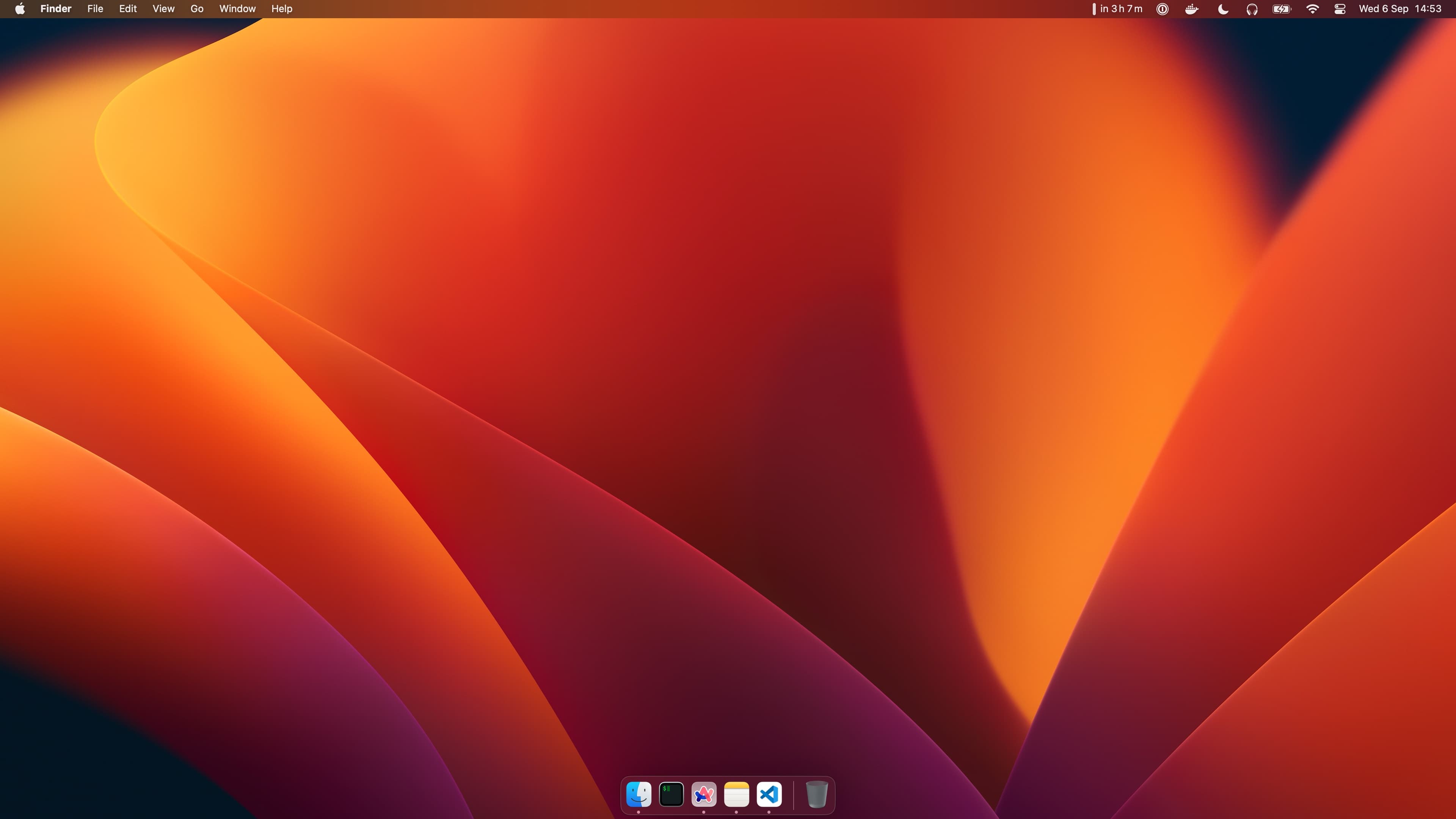The height and width of the screenshot is (819, 1456).
Task: Open the Window menu
Action: point(237,8)
